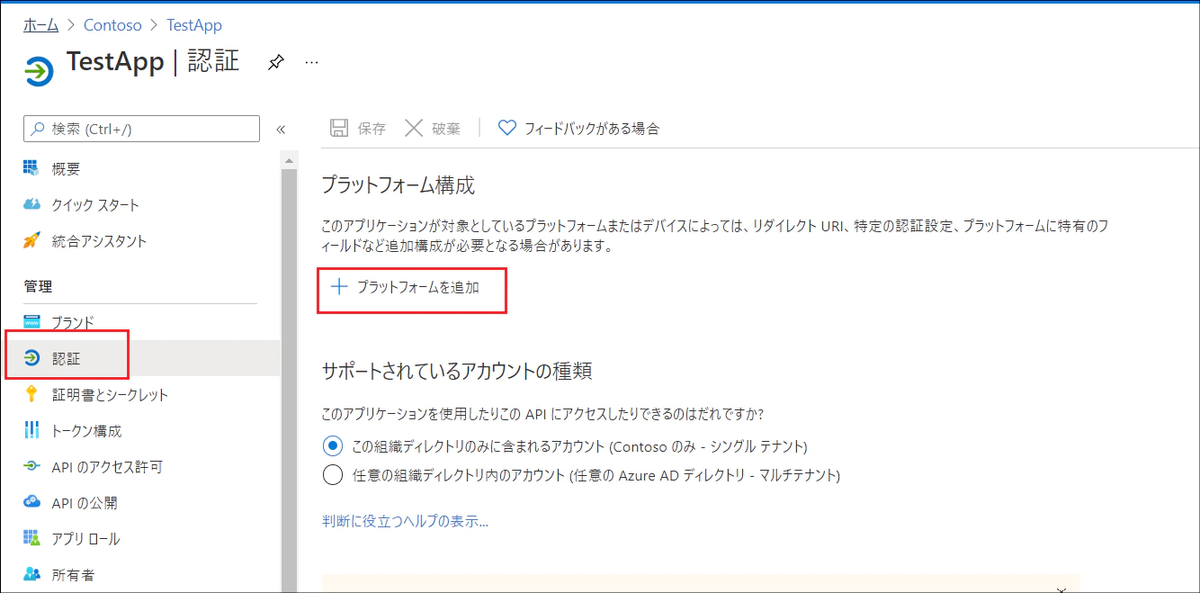1200x593 pixels.
Task: Click the 所有者 people icon
Action: point(31,574)
